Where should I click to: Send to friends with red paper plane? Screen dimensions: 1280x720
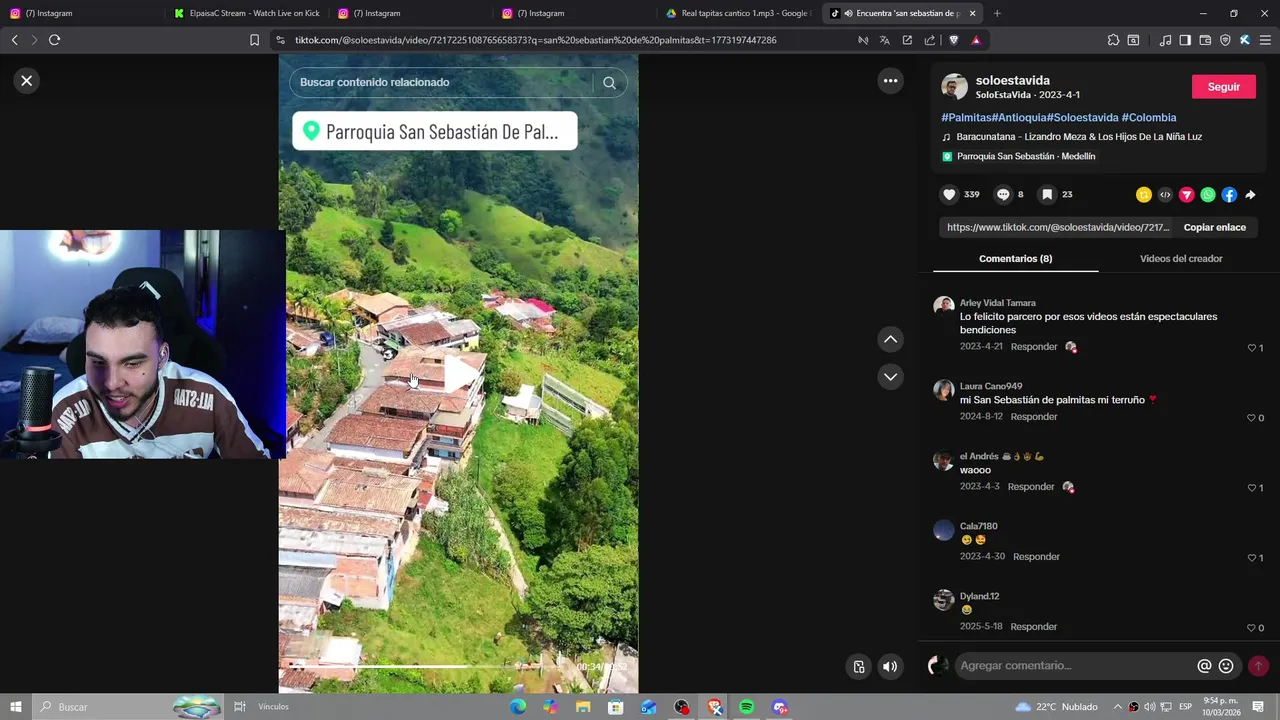[1186, 195]
